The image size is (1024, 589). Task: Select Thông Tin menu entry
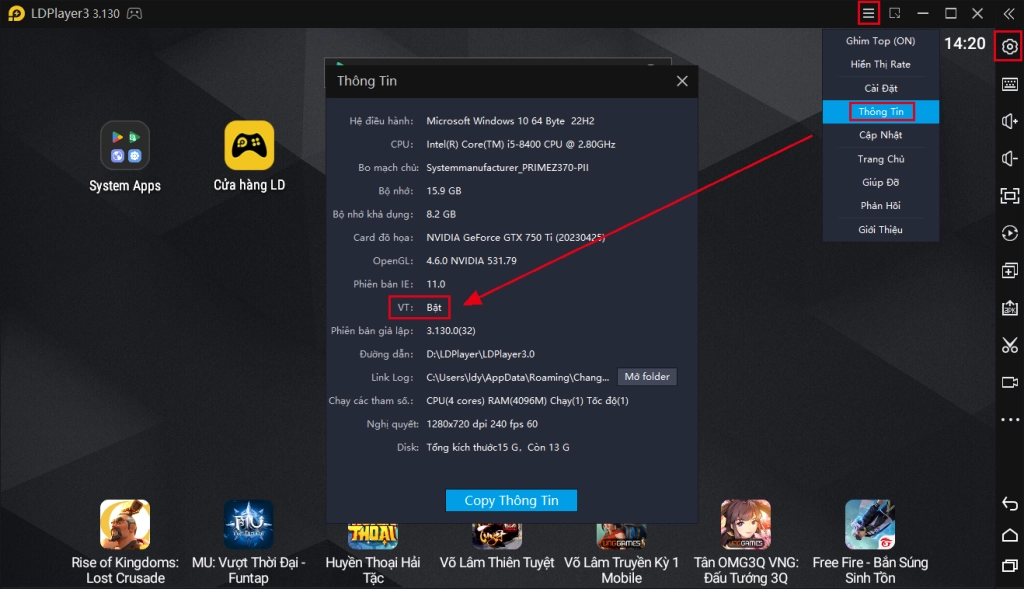coord(880,112)
